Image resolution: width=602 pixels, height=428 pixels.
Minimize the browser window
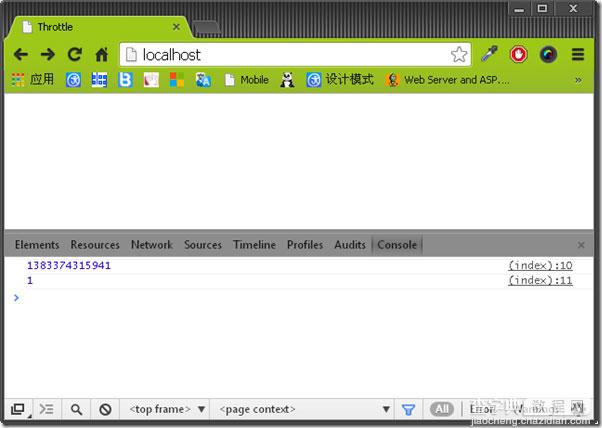519,9
